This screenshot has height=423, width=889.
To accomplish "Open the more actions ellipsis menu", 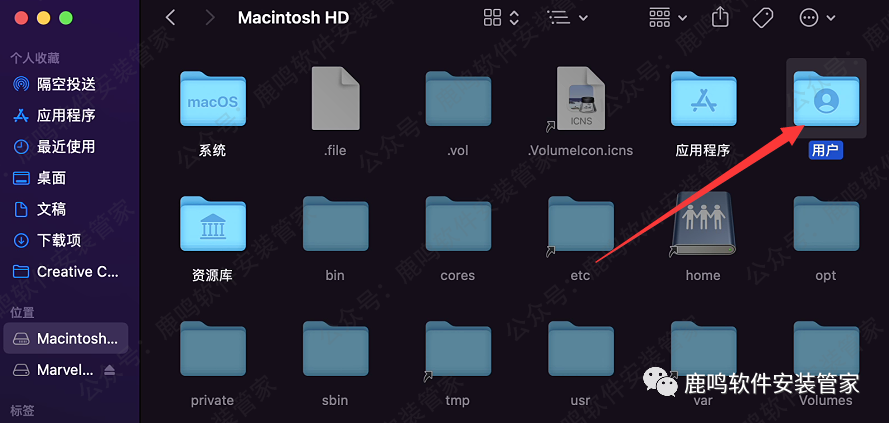I will (x=817, y=18).
